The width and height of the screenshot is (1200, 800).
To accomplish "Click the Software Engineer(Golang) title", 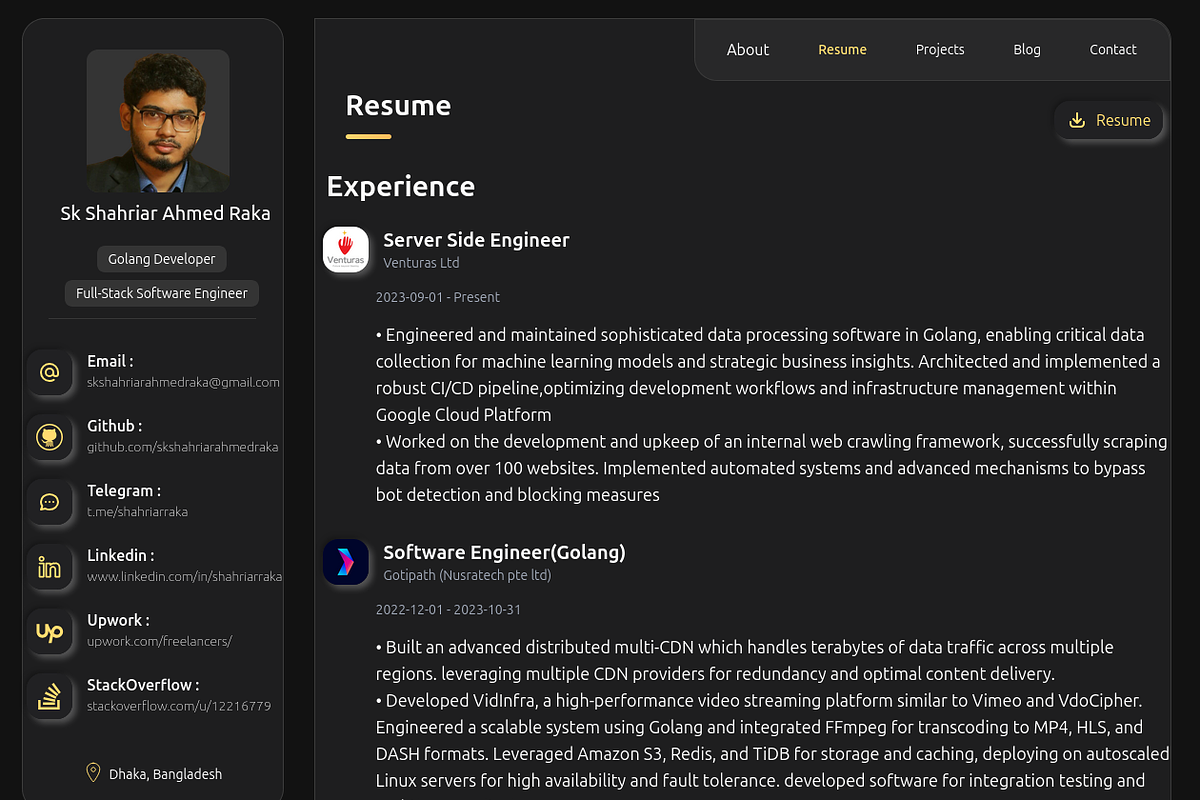I will [x=504, y=552].
